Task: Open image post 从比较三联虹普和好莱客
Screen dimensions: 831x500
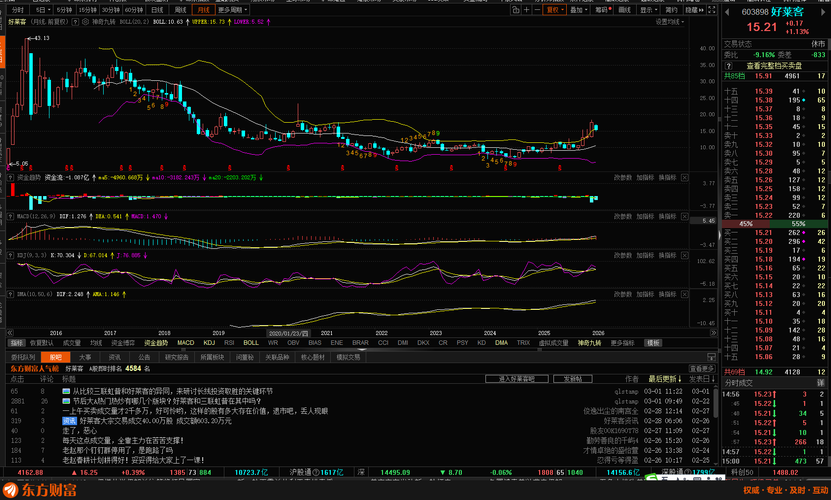Action: [x=172, y=391]
